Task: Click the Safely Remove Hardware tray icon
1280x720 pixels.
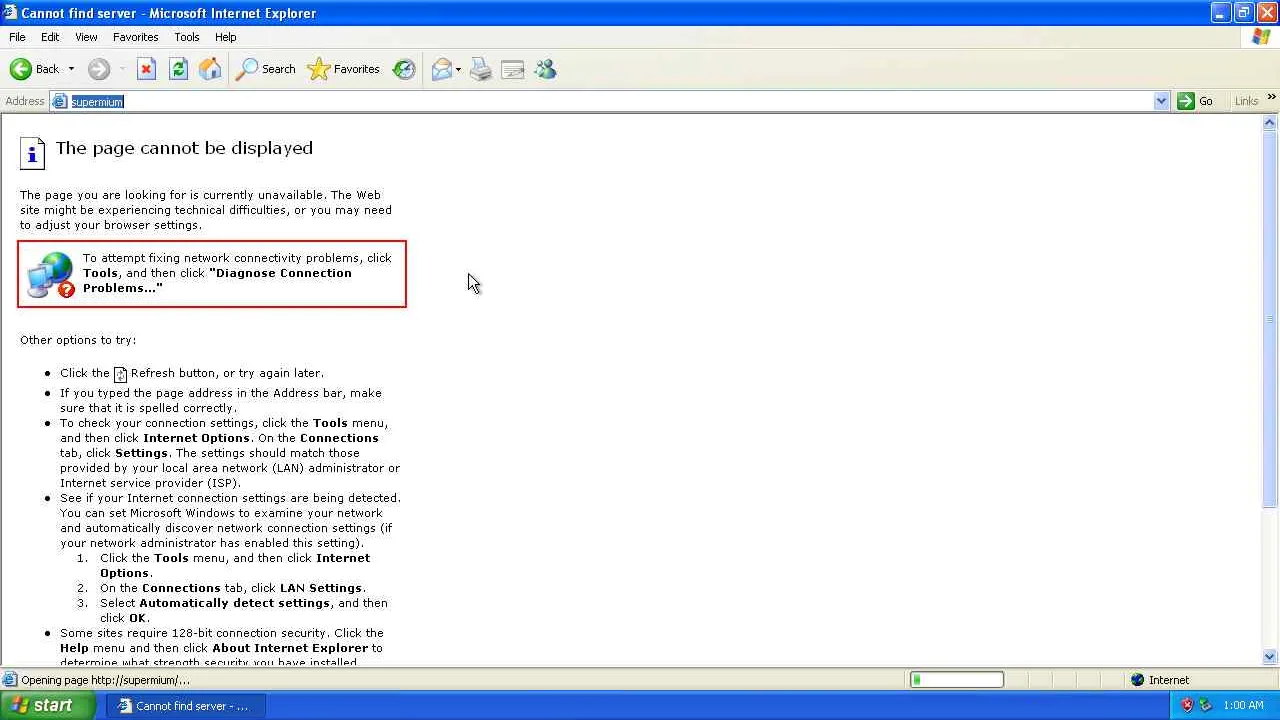Action: click(x=1206, y=705)
